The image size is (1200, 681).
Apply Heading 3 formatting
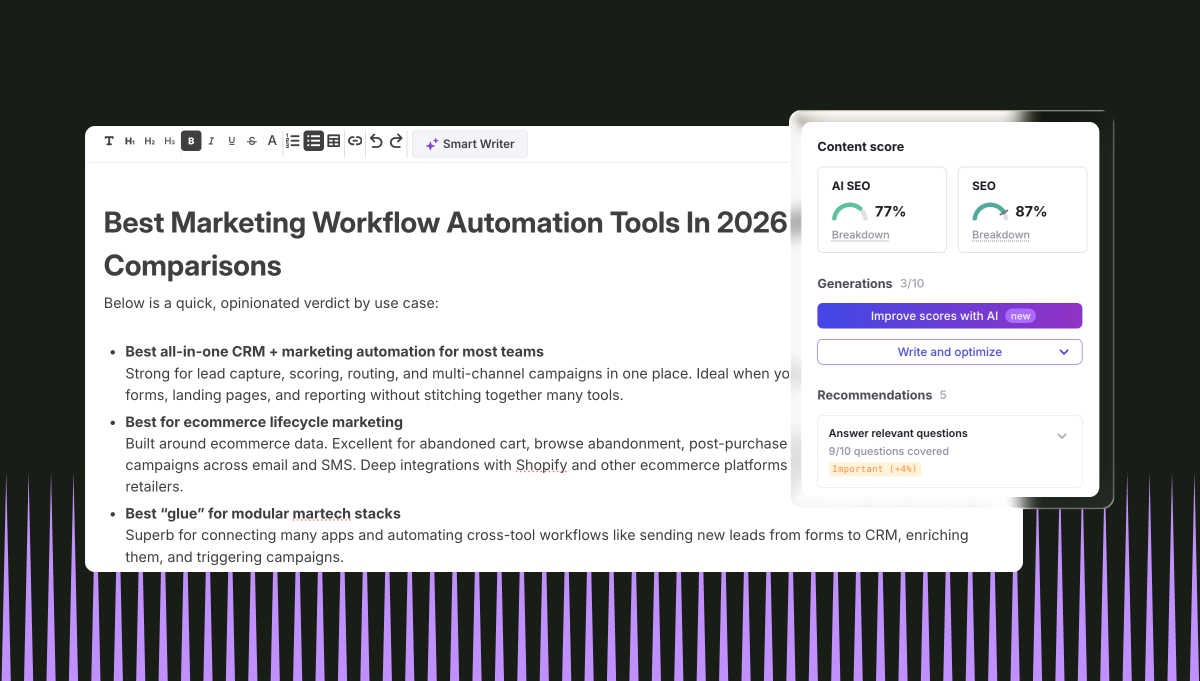click(x=170, y=142)
